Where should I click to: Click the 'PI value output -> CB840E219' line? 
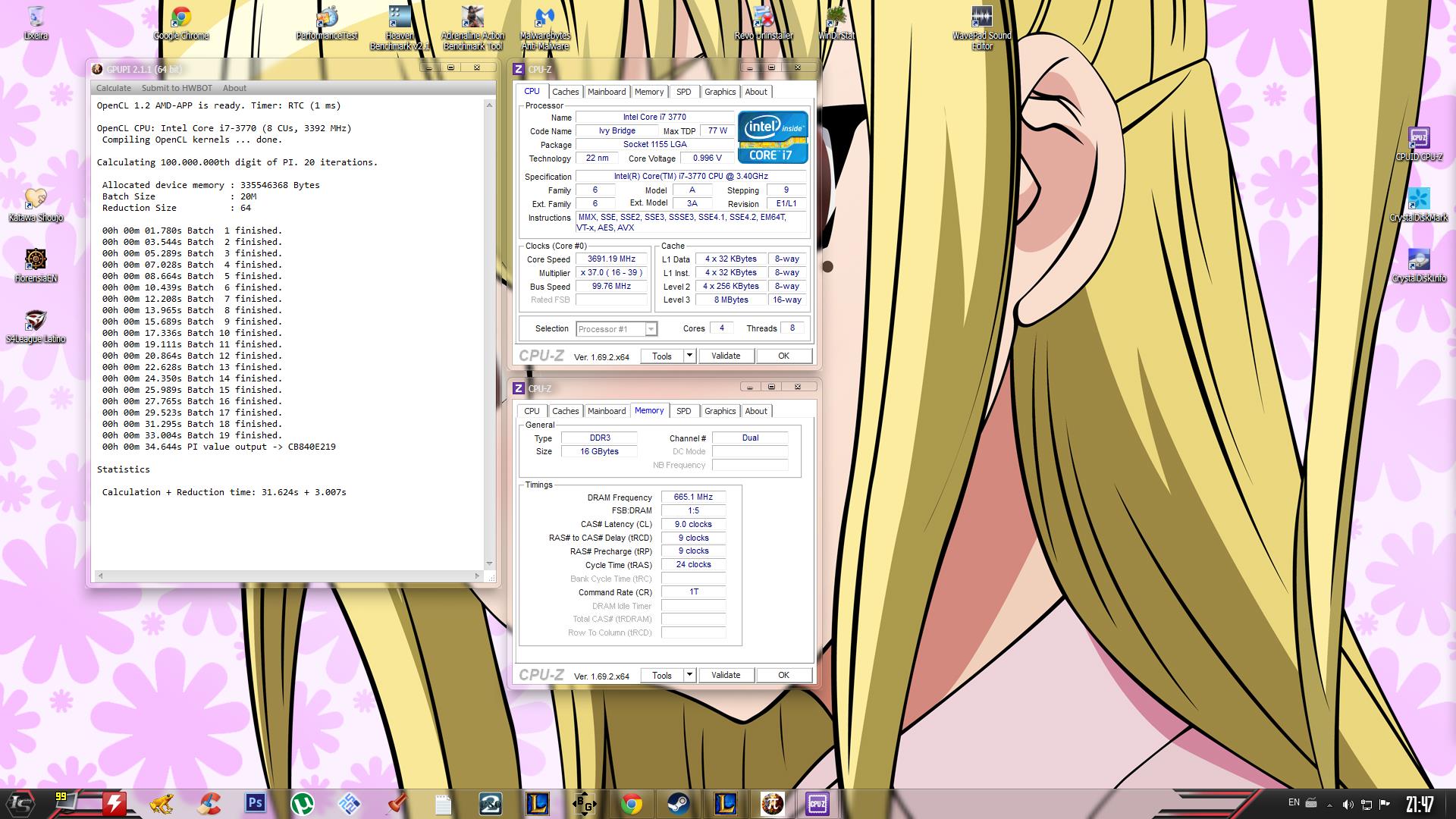tap(218, 447)
